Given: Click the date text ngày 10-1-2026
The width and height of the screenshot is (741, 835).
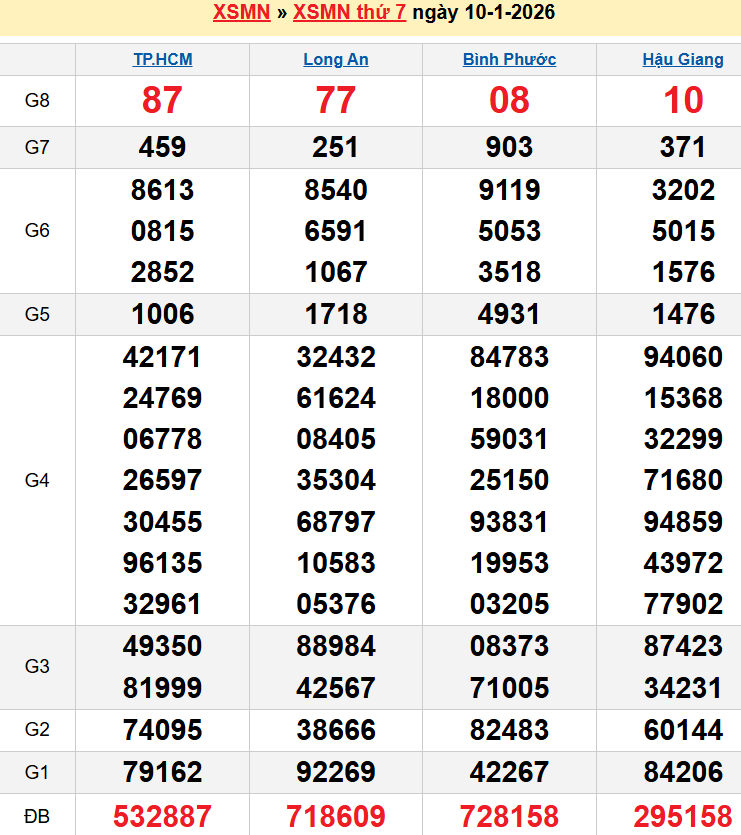Looking at the screenshot, I should point(484,13).
